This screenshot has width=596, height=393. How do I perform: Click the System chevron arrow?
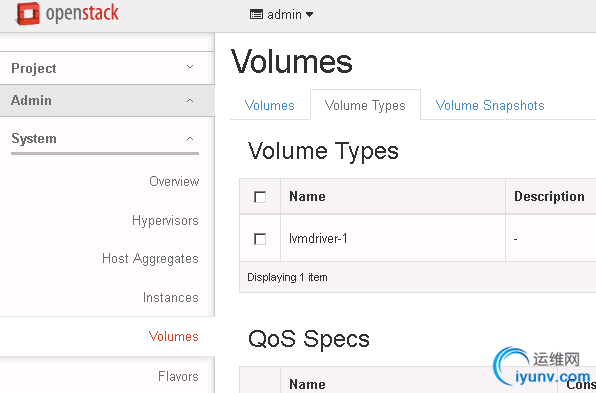click(190, 138)
